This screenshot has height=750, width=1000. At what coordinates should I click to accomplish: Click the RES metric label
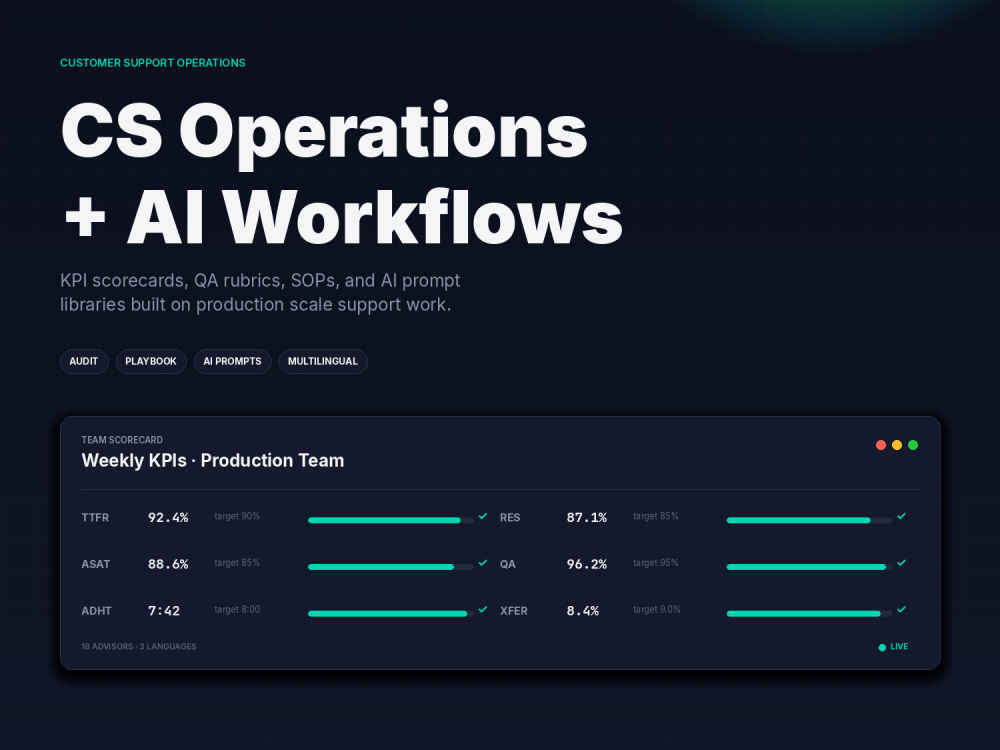[x=510, y=517]
